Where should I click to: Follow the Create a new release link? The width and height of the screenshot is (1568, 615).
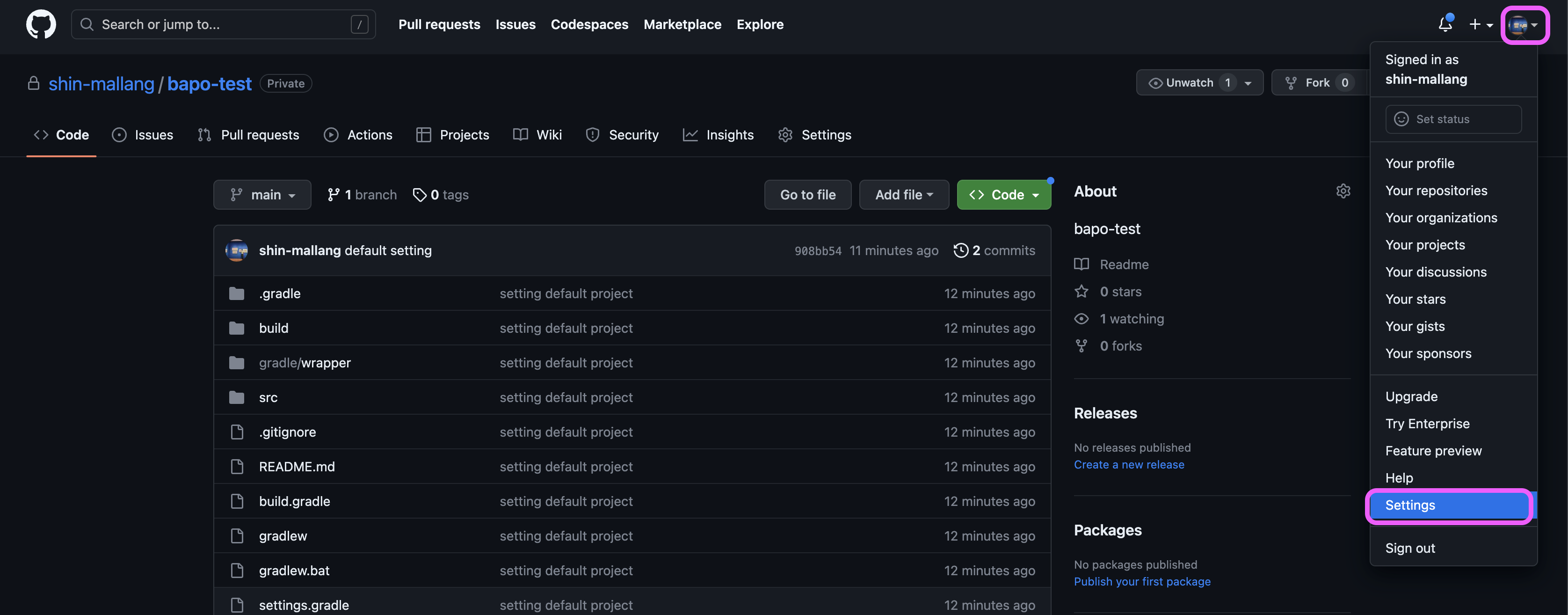(1129, 465)
